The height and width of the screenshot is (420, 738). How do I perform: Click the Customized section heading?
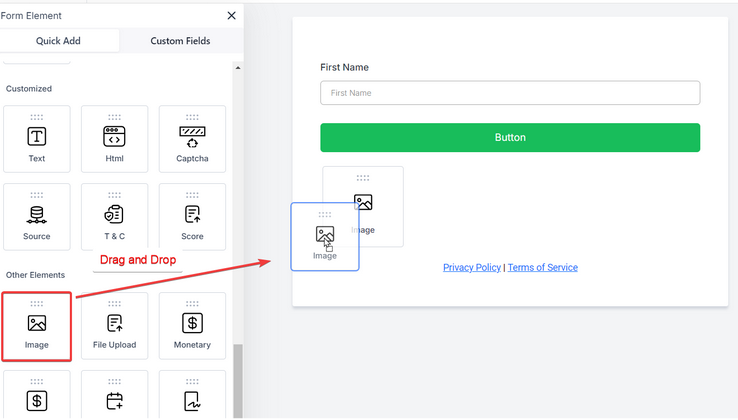coord(29,89)
